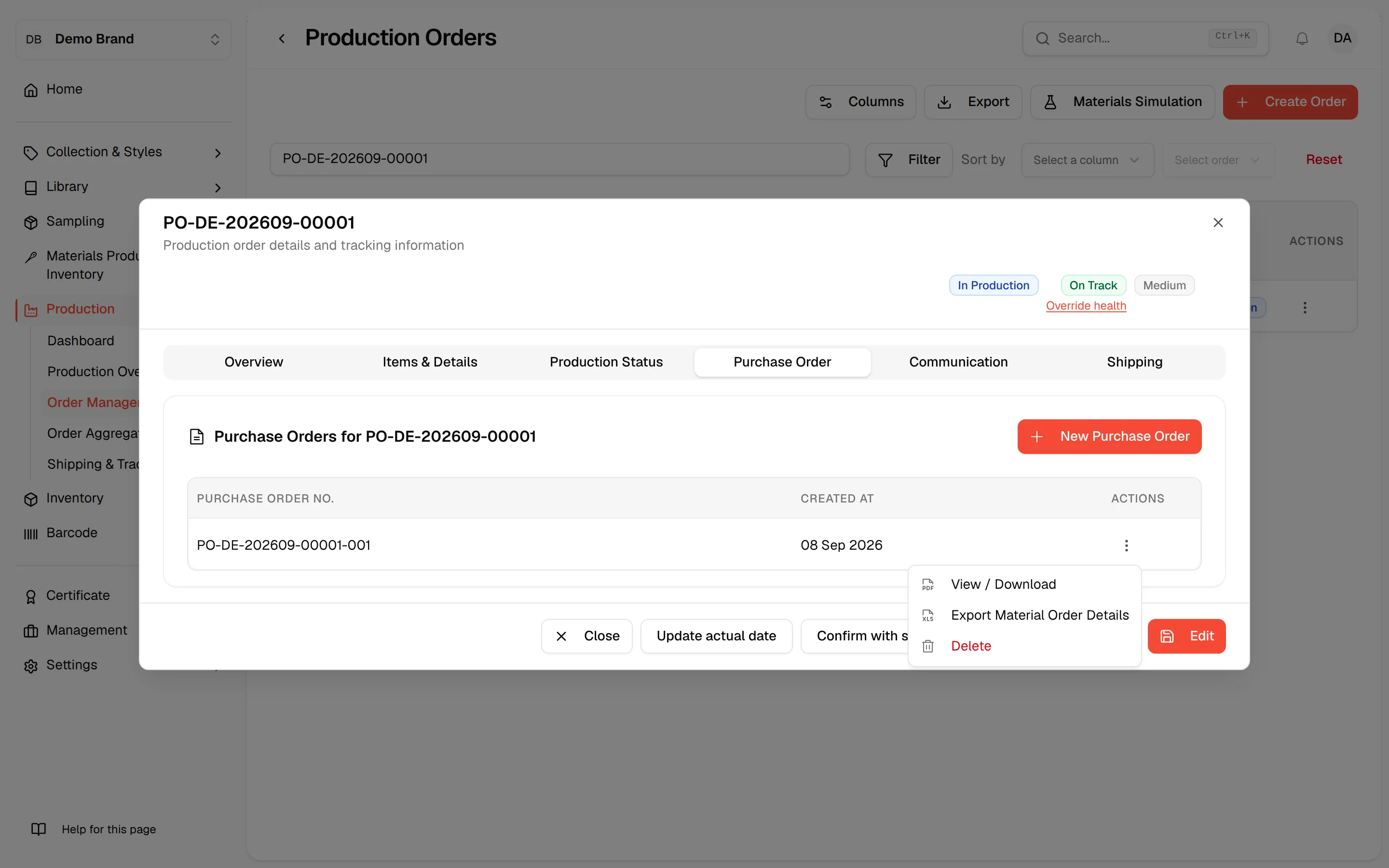Open the background table row's three-dot actions
The height and width of the screenshot is (868, 1389).
(x=1305, y=308)
